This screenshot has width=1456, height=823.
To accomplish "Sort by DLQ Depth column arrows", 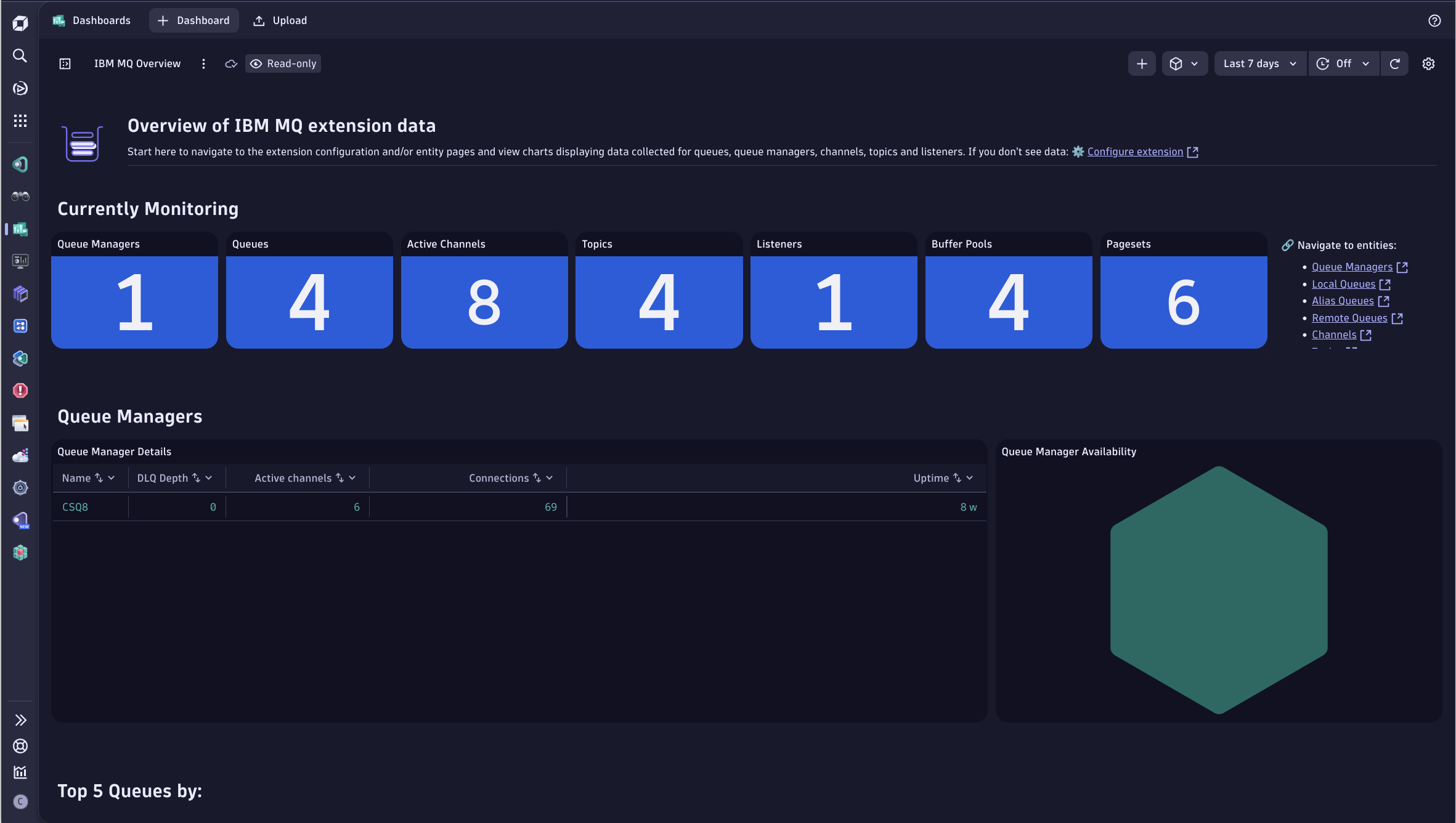I will tap(196, 478).
